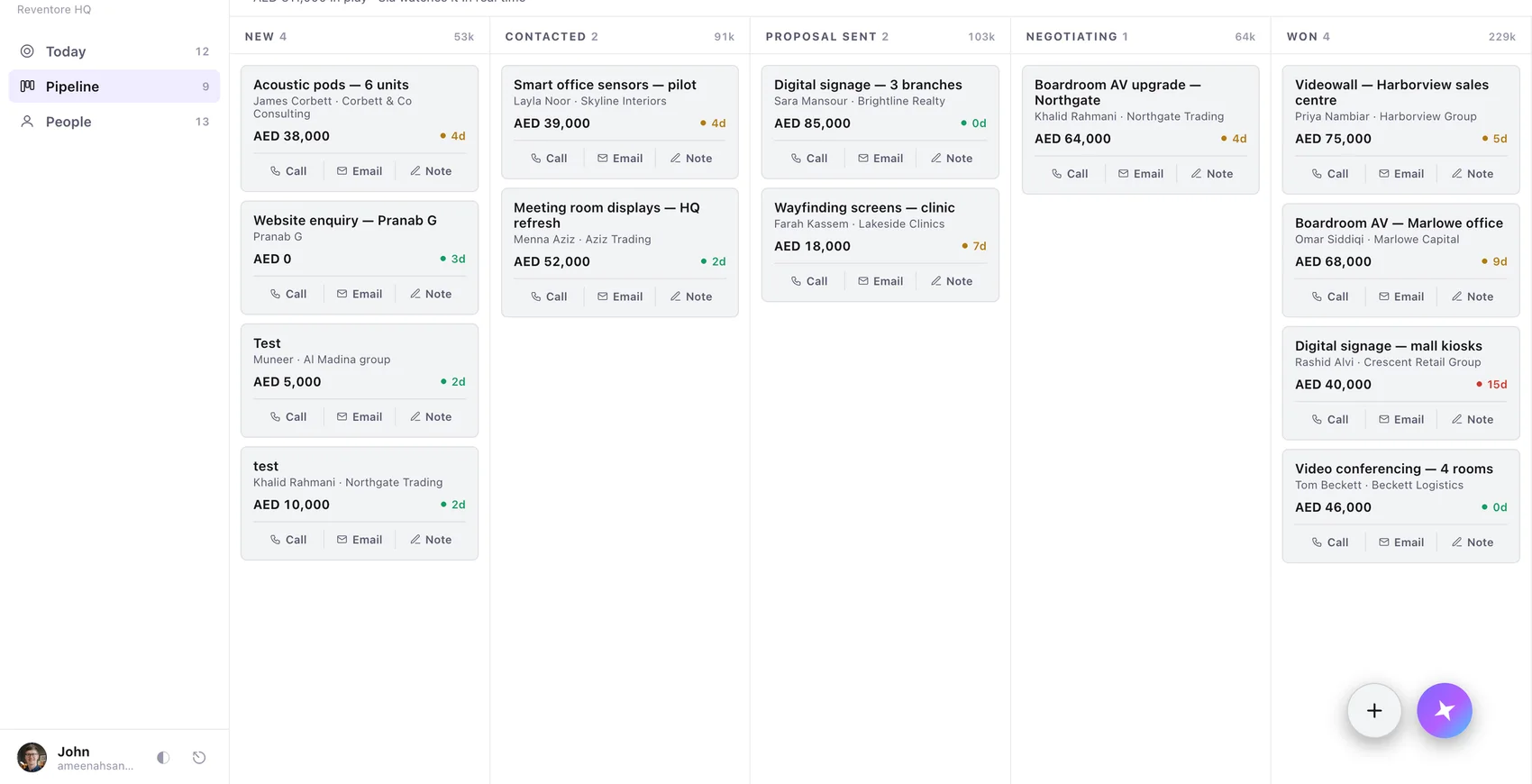This screenshot has height=784, width=1532.
Task: Call on Khalid Rahmani test card
Action: tap(288, 540)
